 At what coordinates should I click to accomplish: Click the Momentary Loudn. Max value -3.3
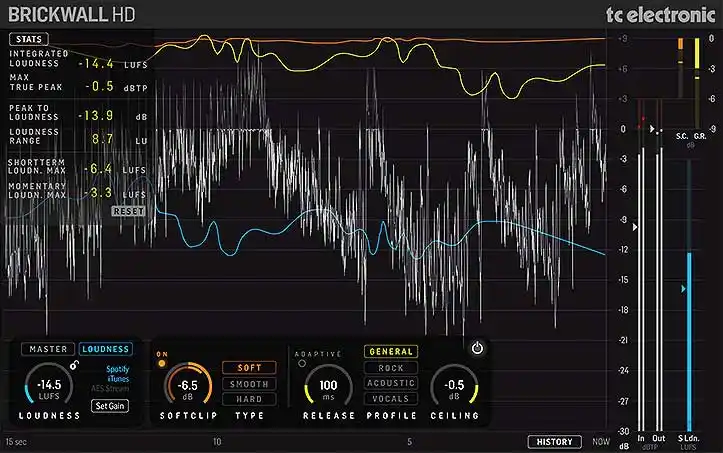pos(98,192)
